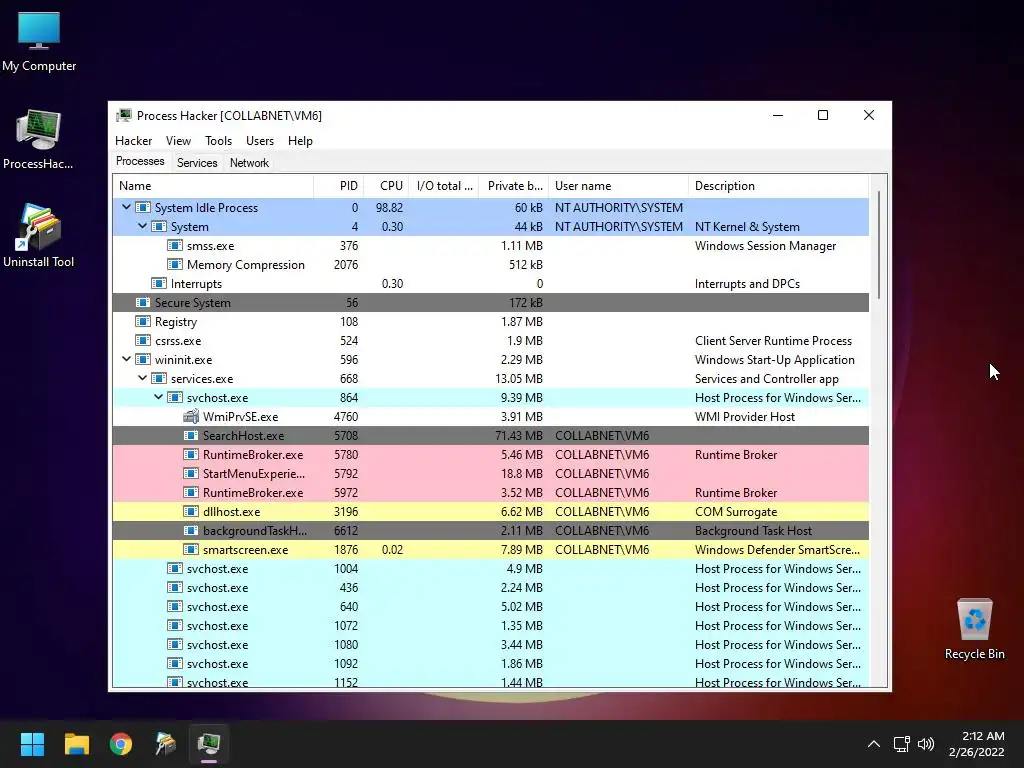
Task: Click the backgroundTaskH... process icon
Action: pos(191,530)
